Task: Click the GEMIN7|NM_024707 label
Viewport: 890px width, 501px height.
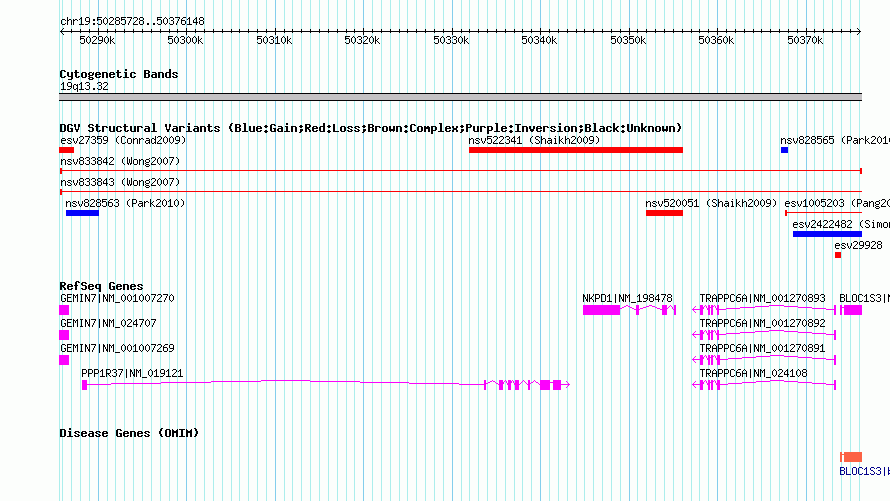Action: click(x=108, y=323)
